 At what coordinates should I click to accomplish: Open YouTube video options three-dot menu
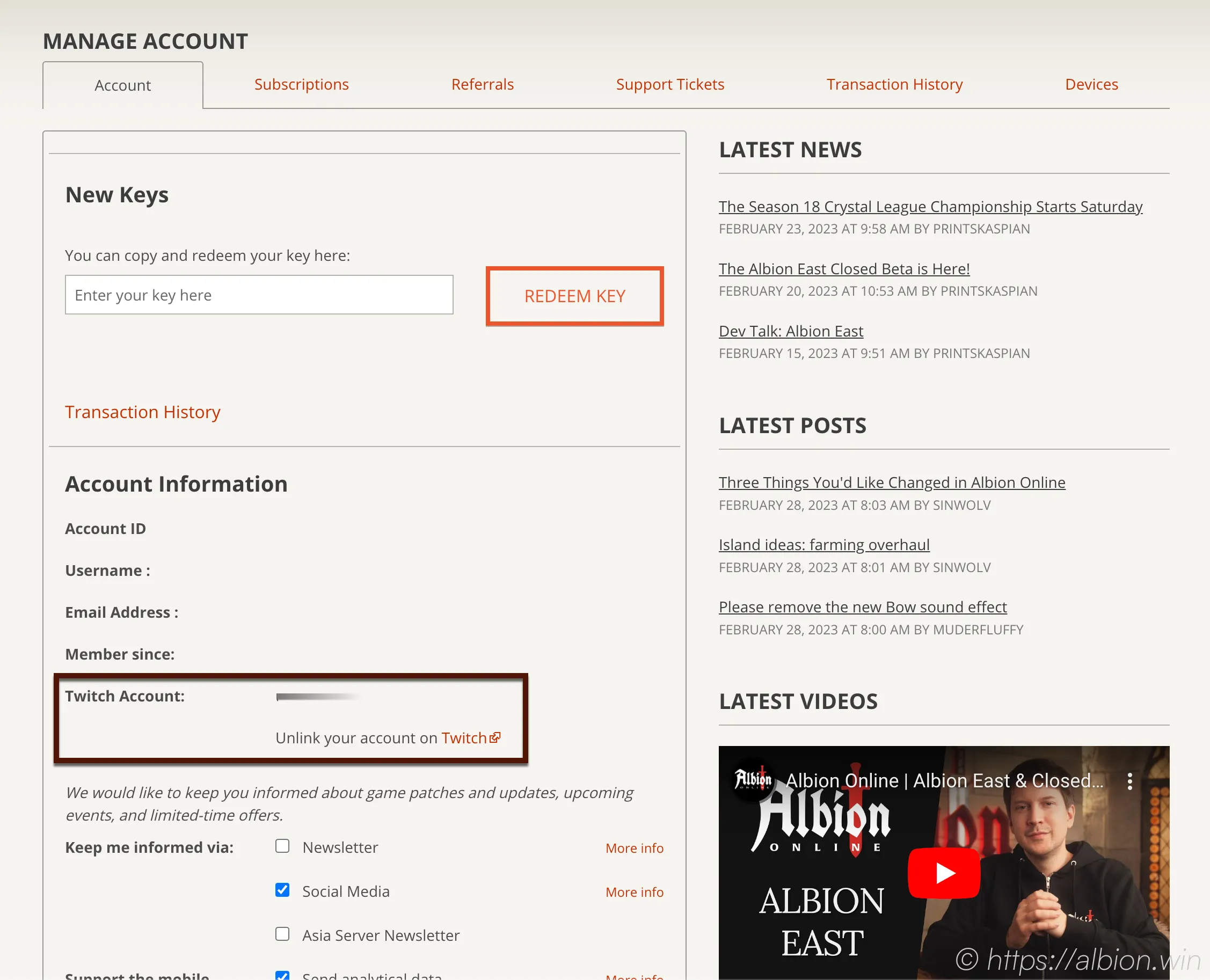click(1129, 781)
